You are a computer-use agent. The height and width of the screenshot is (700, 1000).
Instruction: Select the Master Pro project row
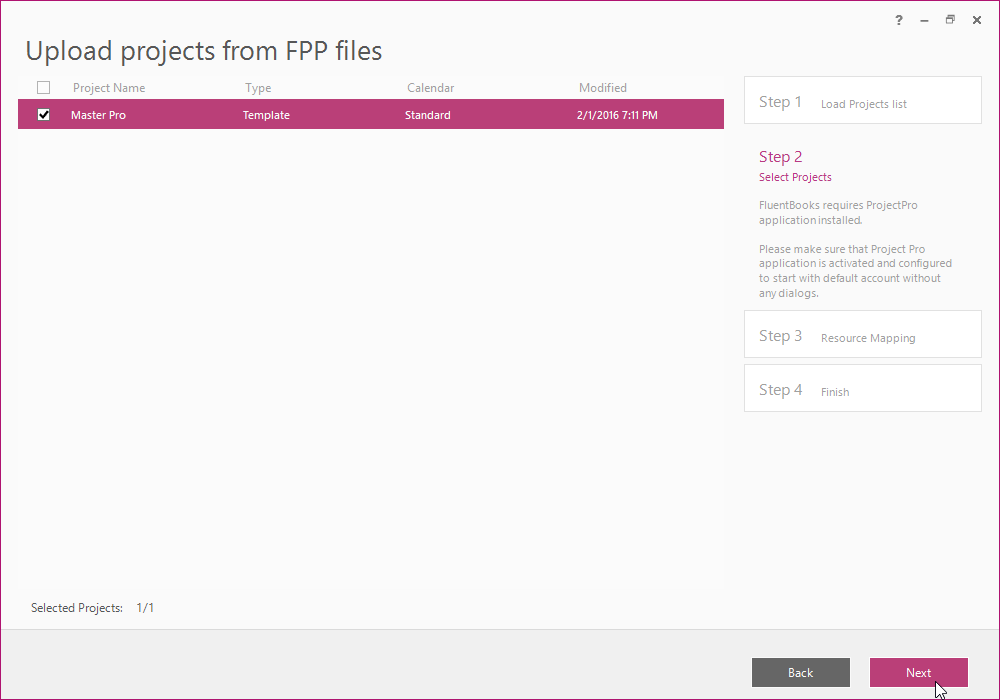(x=371, y=114)
